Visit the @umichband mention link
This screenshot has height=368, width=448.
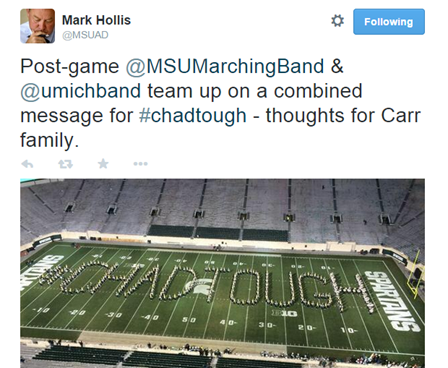(x=81, y=91)
